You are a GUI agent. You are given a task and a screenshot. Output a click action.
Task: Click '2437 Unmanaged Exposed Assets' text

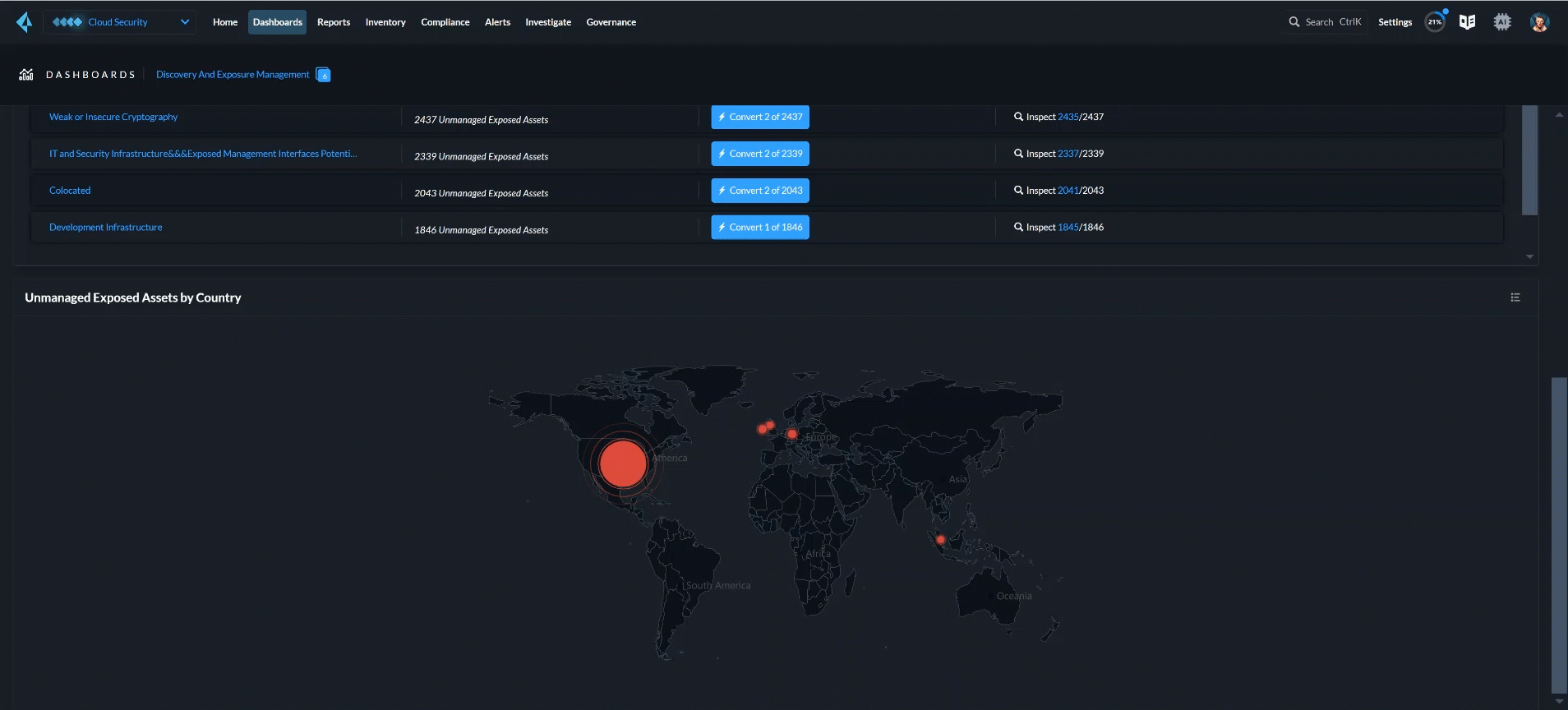pos(482,120)
